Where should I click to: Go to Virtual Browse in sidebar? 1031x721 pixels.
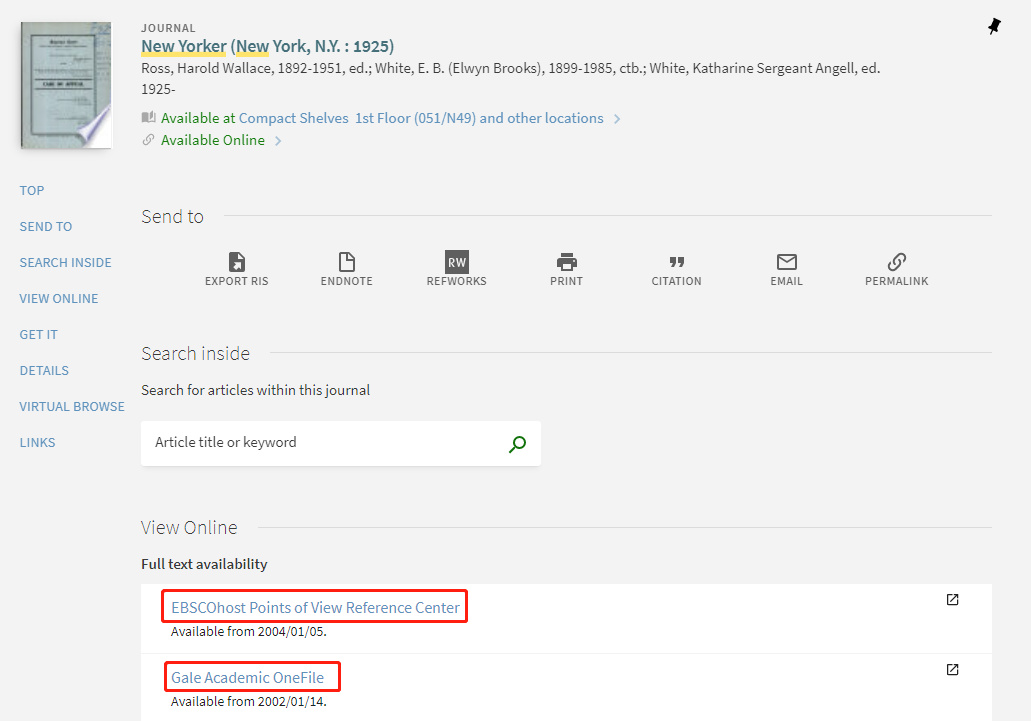click(72, 407)
